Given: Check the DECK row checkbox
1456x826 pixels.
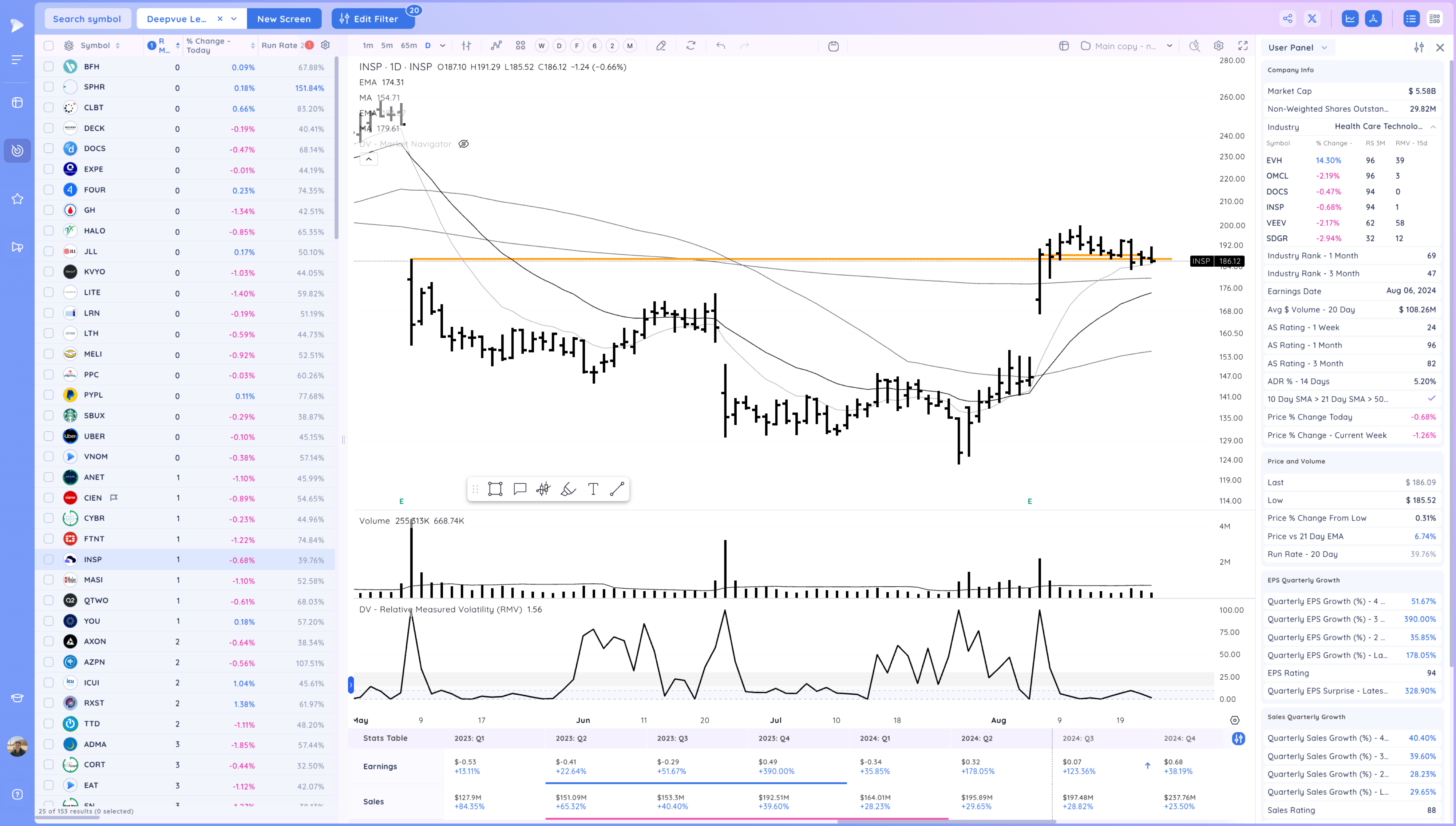Looking at the screenshot, I should [x=49, y=128].
